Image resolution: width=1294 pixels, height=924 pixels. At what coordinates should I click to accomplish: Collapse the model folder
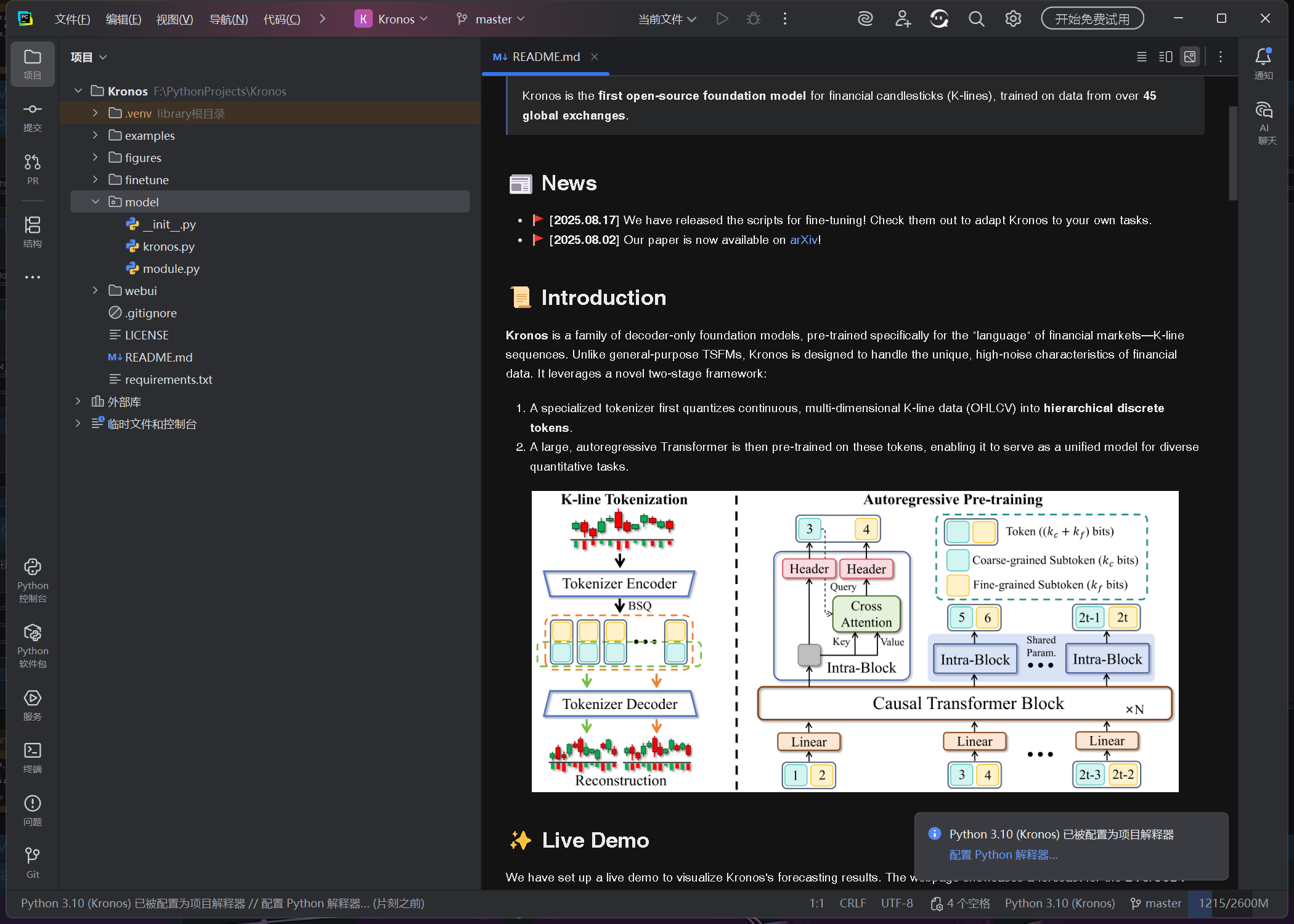click(x=95, y=201)
